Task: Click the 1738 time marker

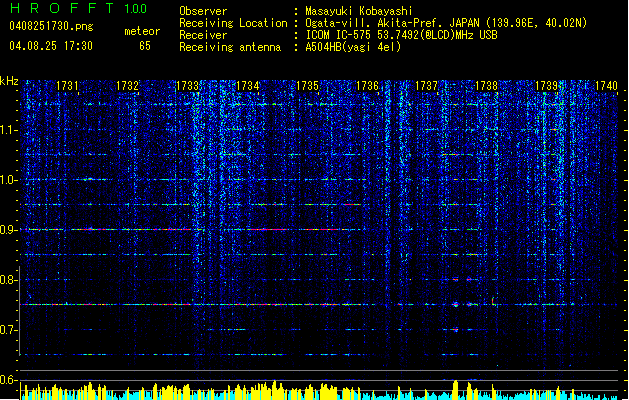Action: 486,86
